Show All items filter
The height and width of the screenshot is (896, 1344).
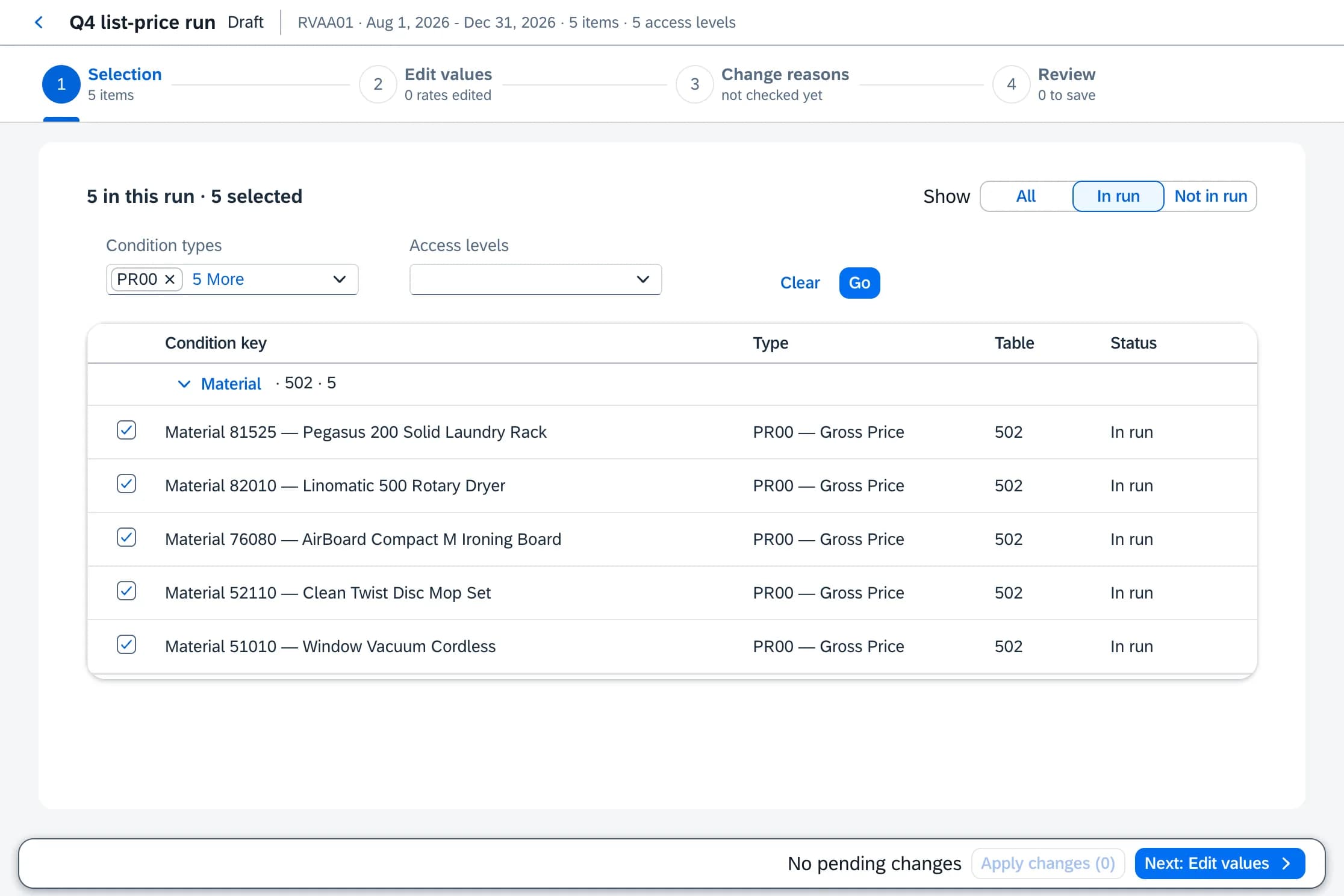(1026, 196)
